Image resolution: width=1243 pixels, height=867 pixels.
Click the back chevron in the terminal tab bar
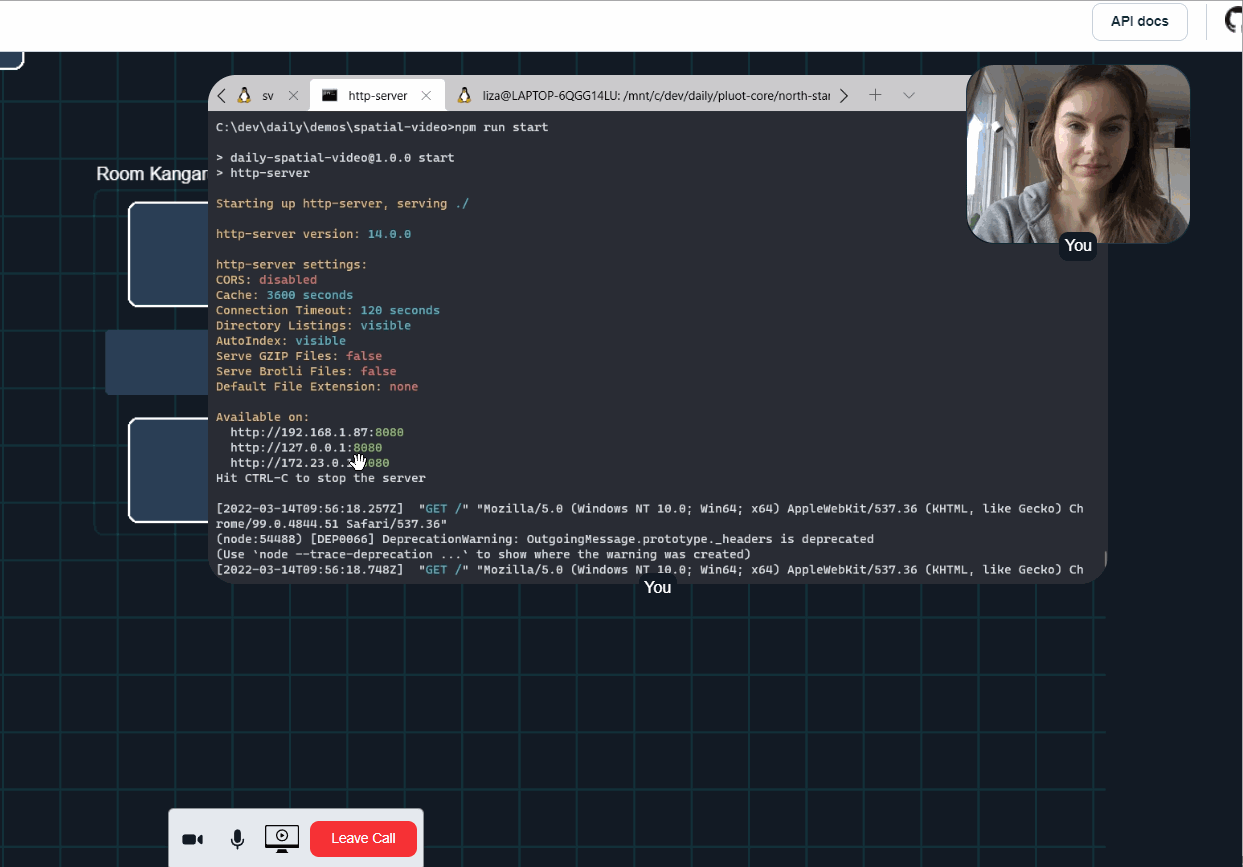pyautogui.click(x=221, y=94)
